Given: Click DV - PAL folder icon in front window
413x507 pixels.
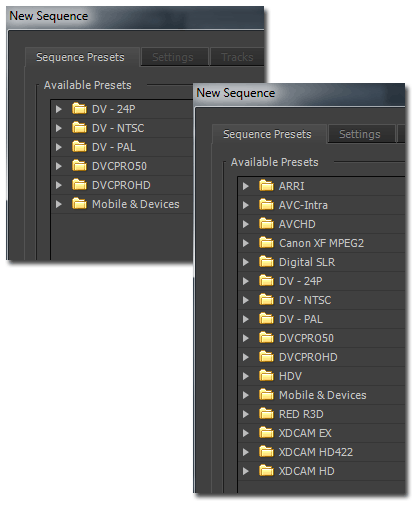Looking at the screenshot, I should pos(266,318).
